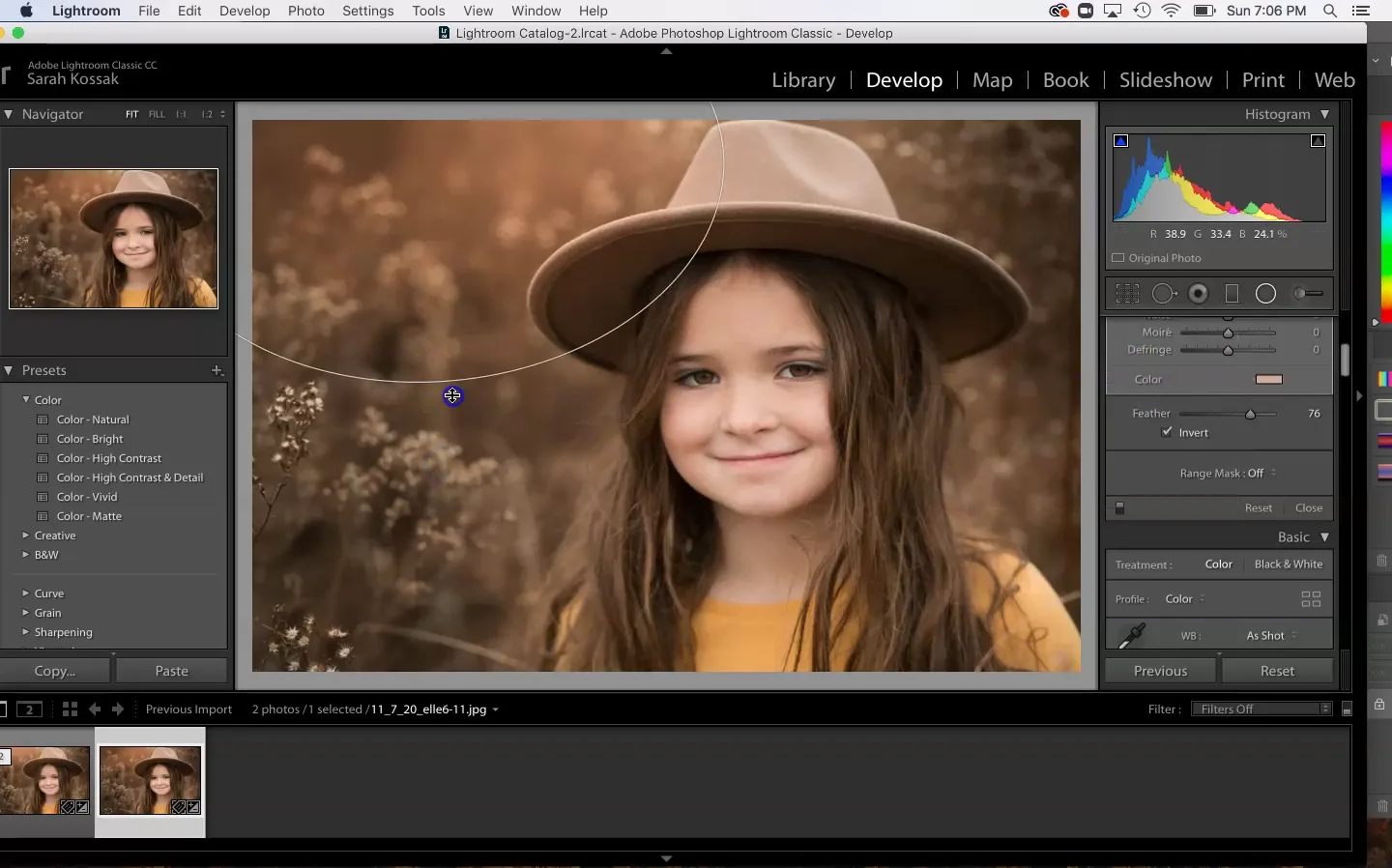Set navigator zoom to FIT
The height and width of the screenshot is (868, 1392).
pyautogui.click(x=131, y=114)
